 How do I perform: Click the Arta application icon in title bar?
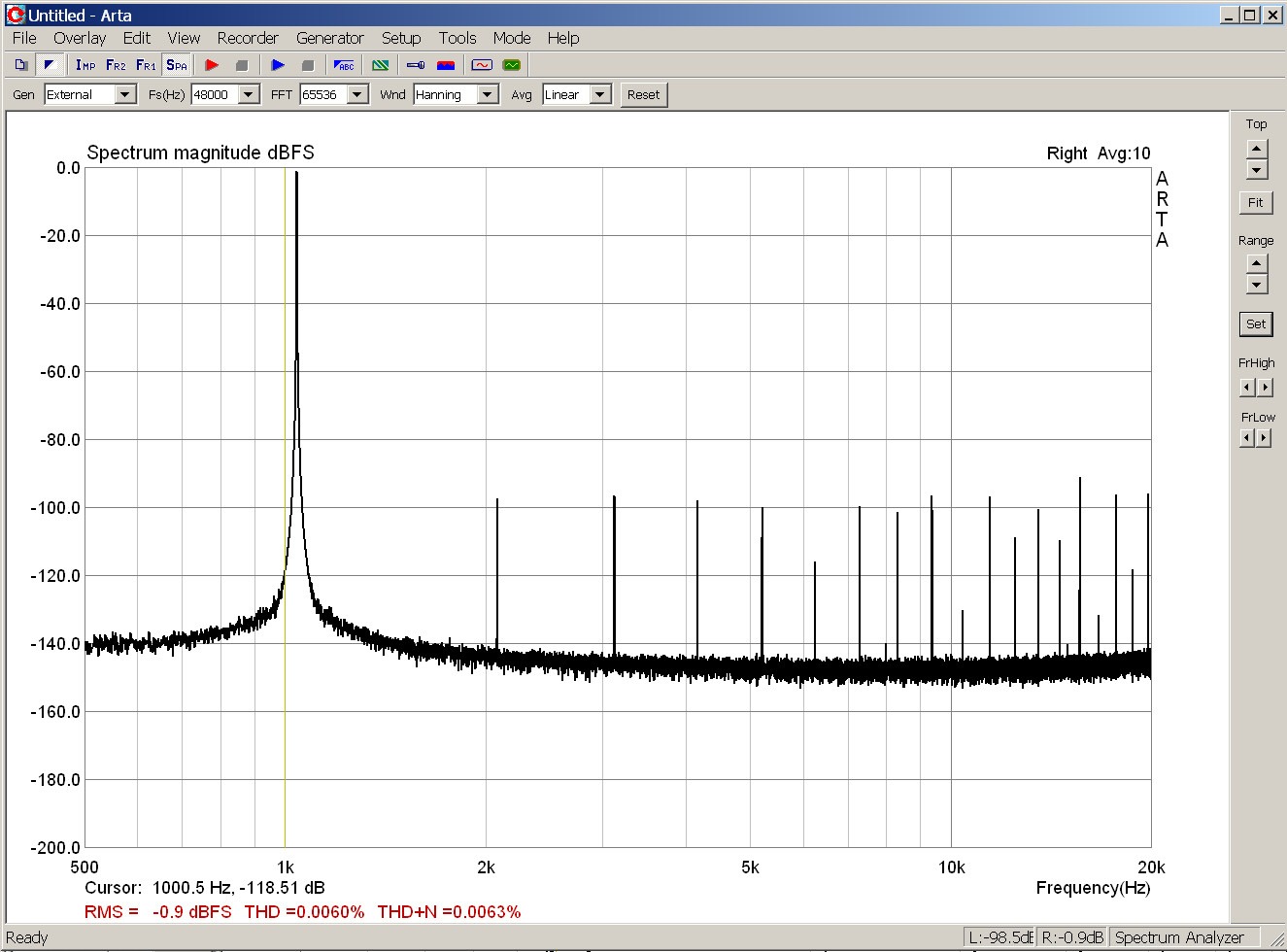[x=16, y=15]
